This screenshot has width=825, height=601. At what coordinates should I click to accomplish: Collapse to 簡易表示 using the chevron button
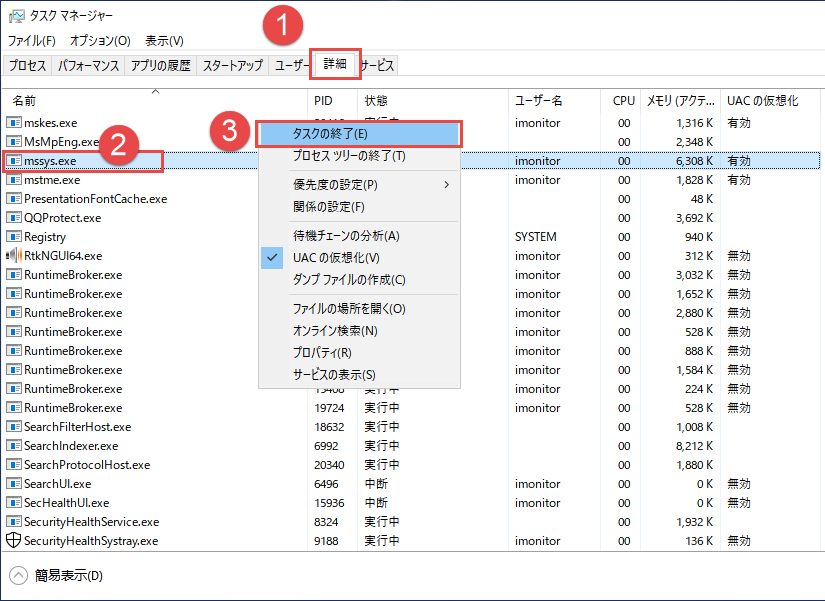18,575
